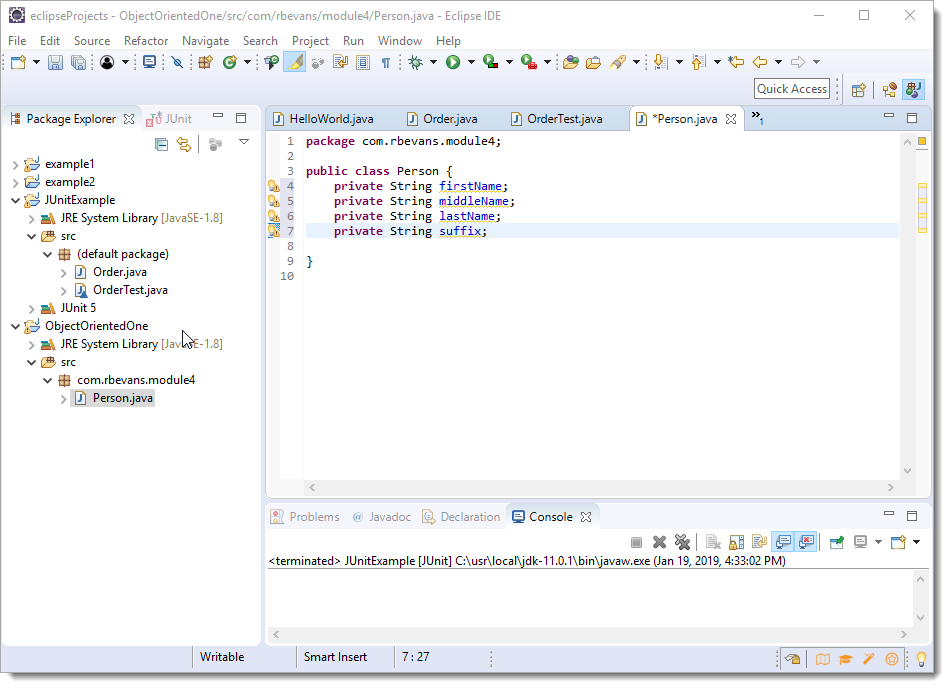Viewport: 949px width, 688px height.
Task: Go to Next Annotation
Action: coord(661,62)
